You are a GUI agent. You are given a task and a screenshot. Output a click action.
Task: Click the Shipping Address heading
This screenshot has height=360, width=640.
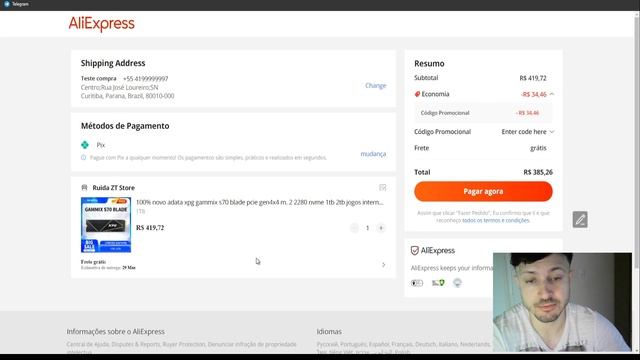click(113, 63)
